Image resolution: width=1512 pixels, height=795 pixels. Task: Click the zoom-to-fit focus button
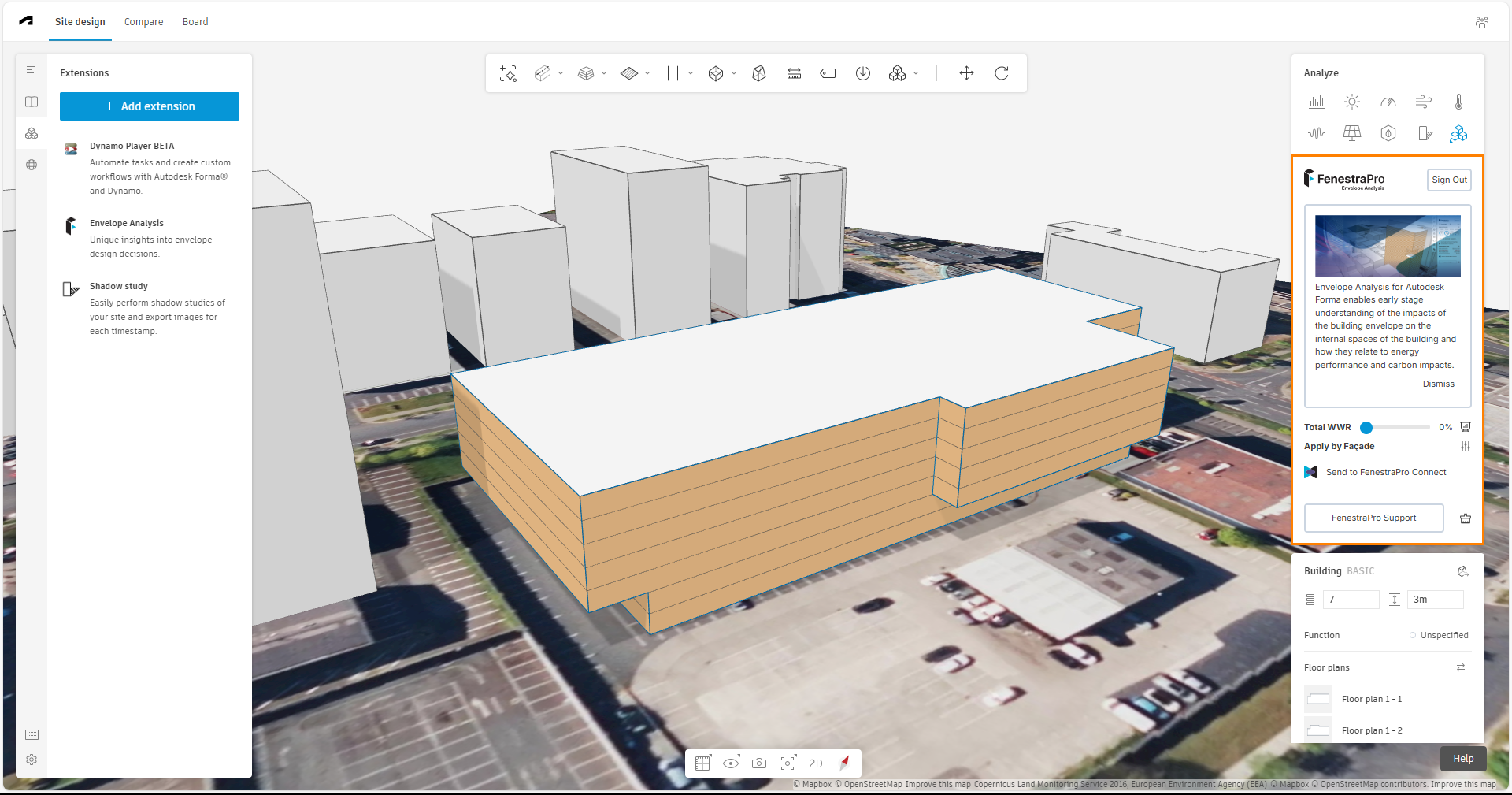(787, 763)
